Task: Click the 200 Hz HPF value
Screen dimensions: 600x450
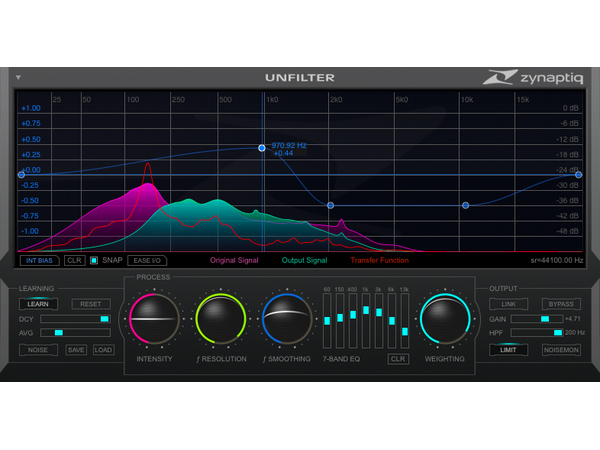Action: point(575,333)
